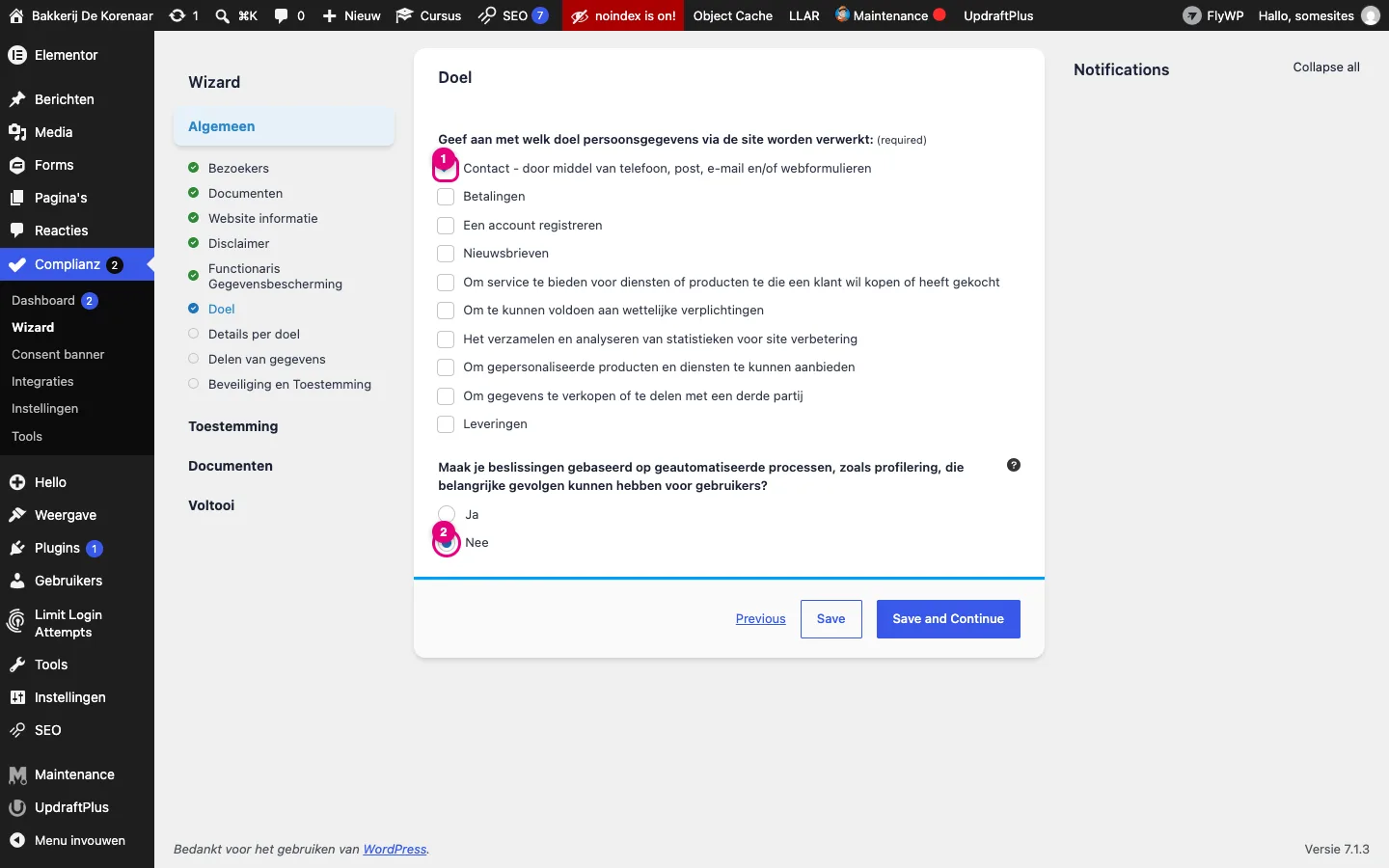1389x868 pixels.
Task: Select the Ja radio button
Action: click(447, 514)
